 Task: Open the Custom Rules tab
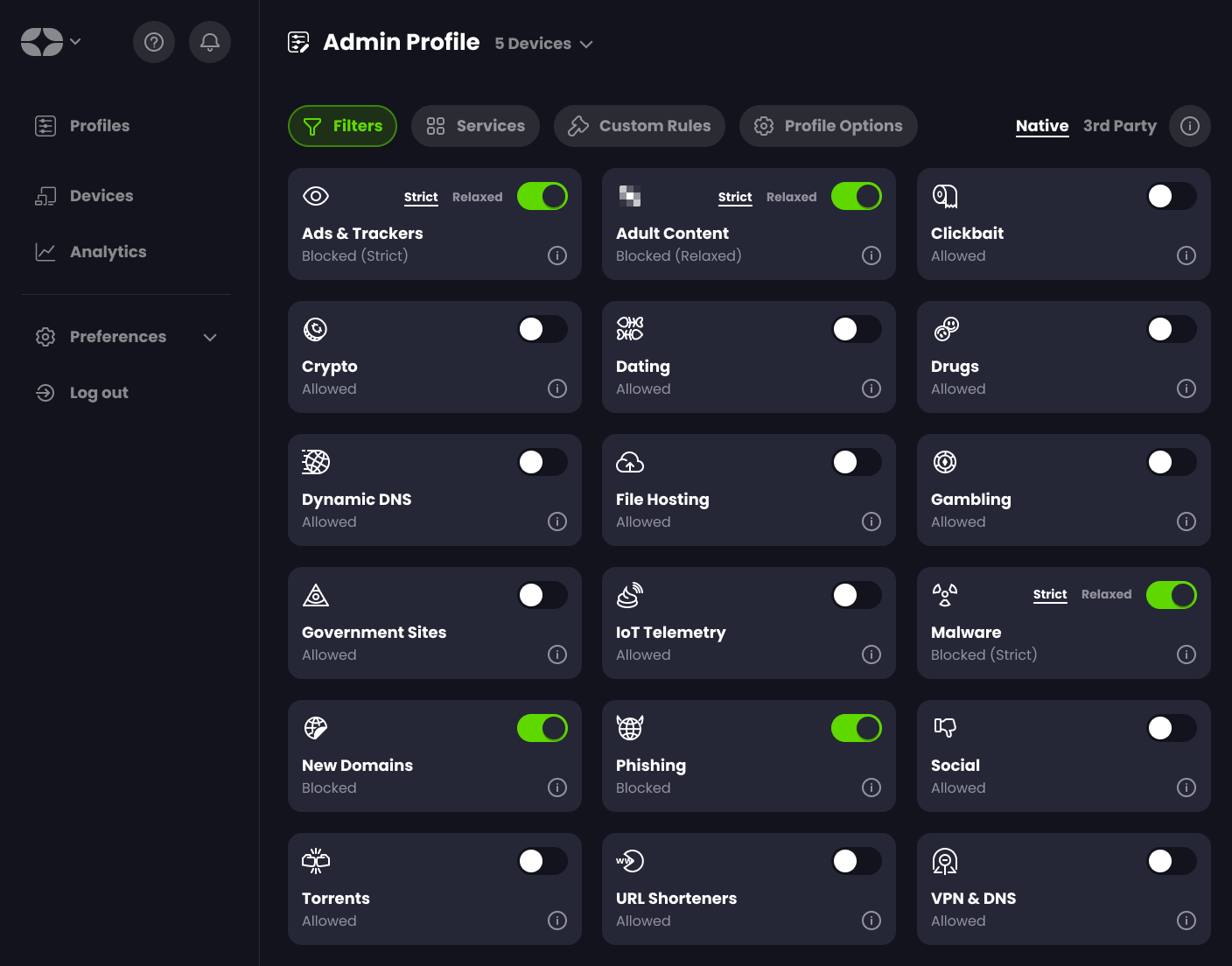point(639,126)
